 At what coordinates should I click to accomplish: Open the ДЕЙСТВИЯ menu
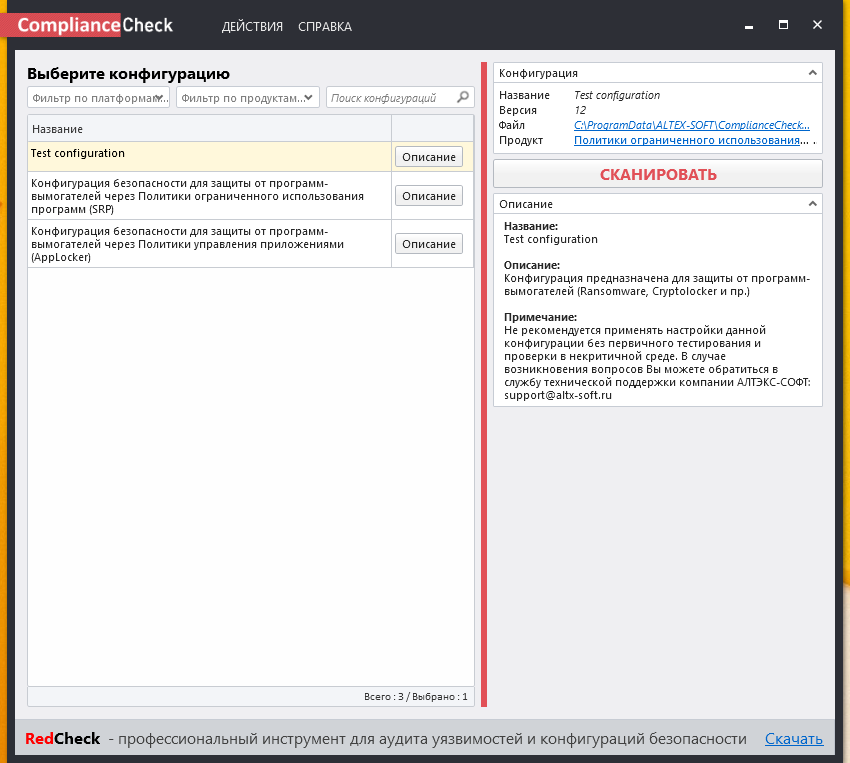(x=252, y=27)
